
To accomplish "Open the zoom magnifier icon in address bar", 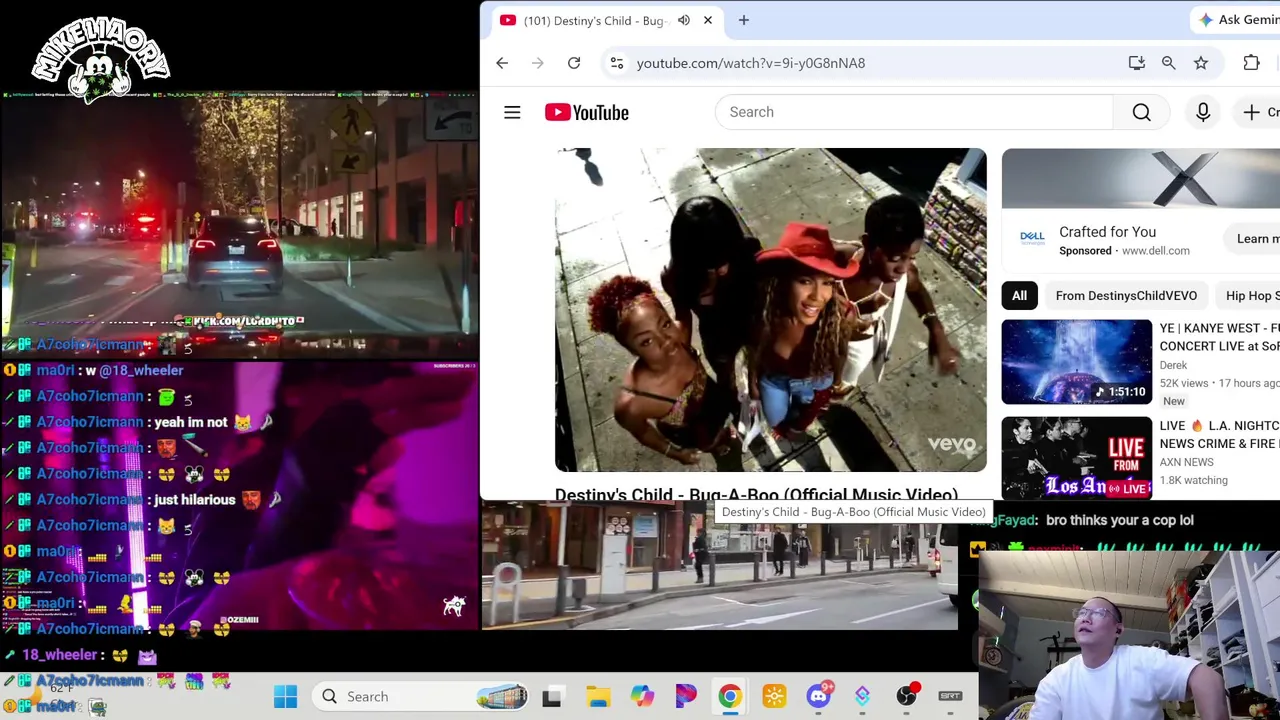I will pyautogui.click(x=1169, y=63).
